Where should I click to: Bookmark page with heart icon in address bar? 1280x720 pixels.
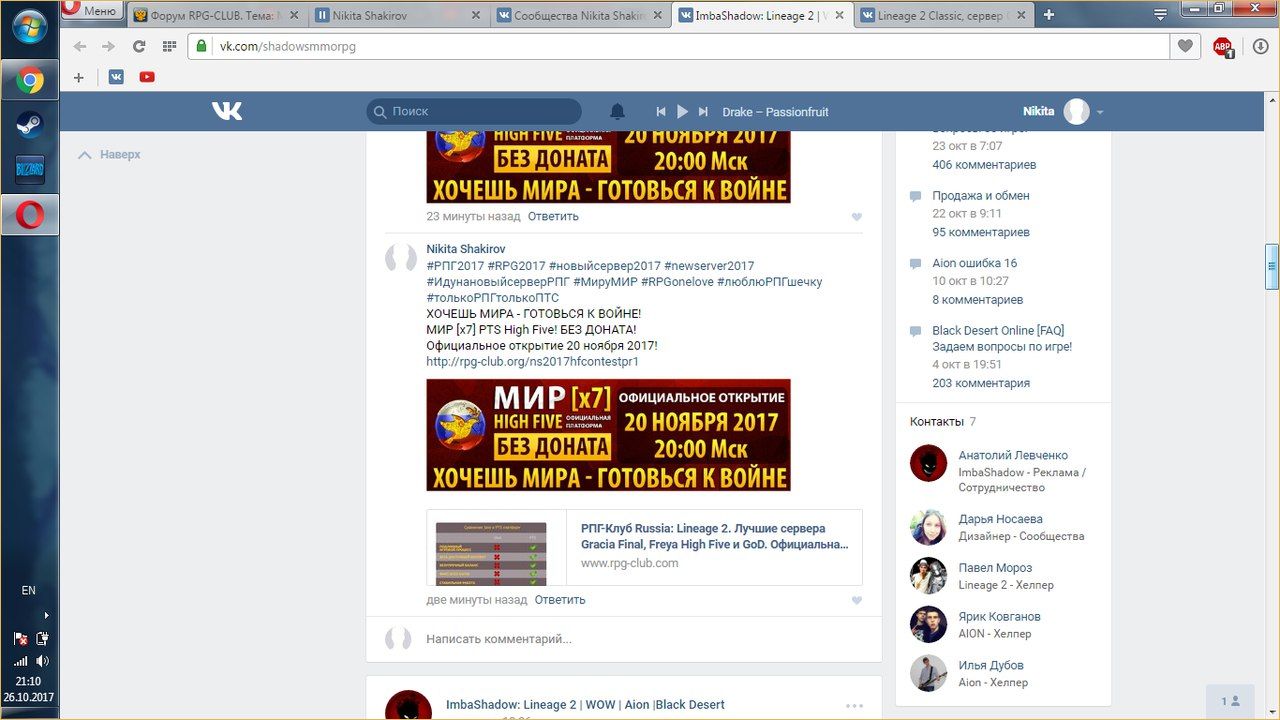[1185, 46]
